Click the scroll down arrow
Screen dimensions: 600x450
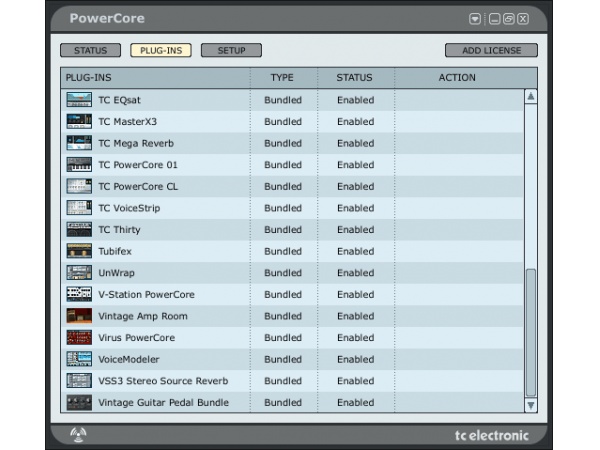coord(531,405)
